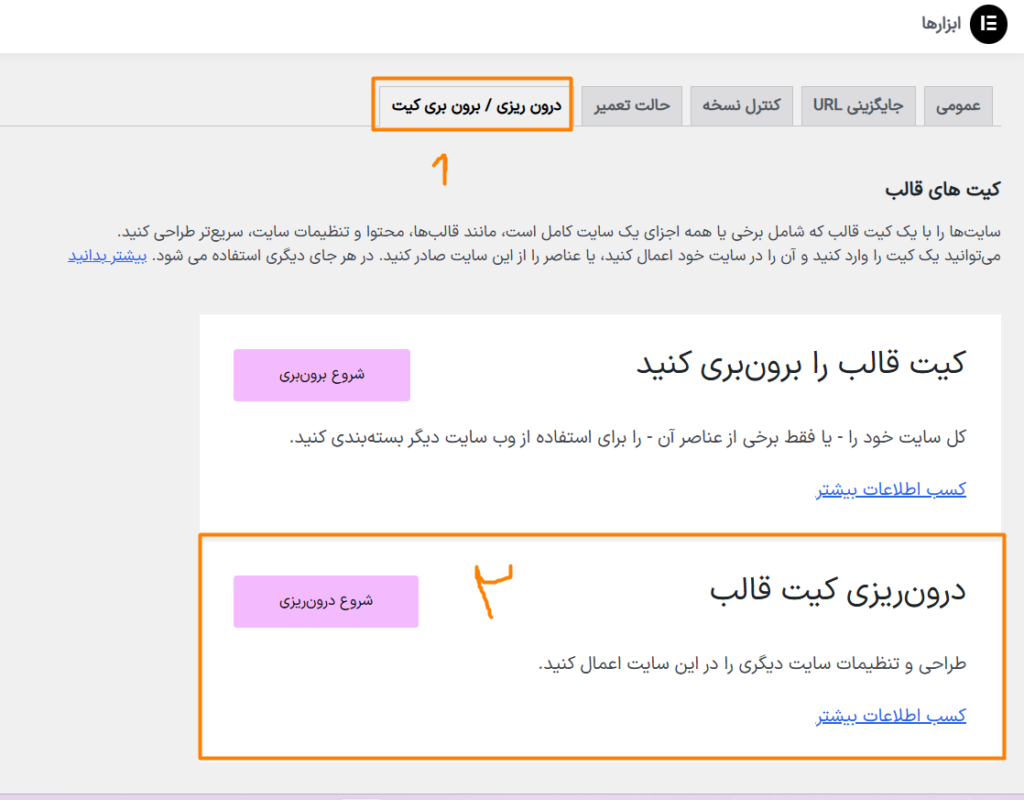
Task: Click کسب اطلاعات بیشتر link in the export card
Action: (893, 489)
